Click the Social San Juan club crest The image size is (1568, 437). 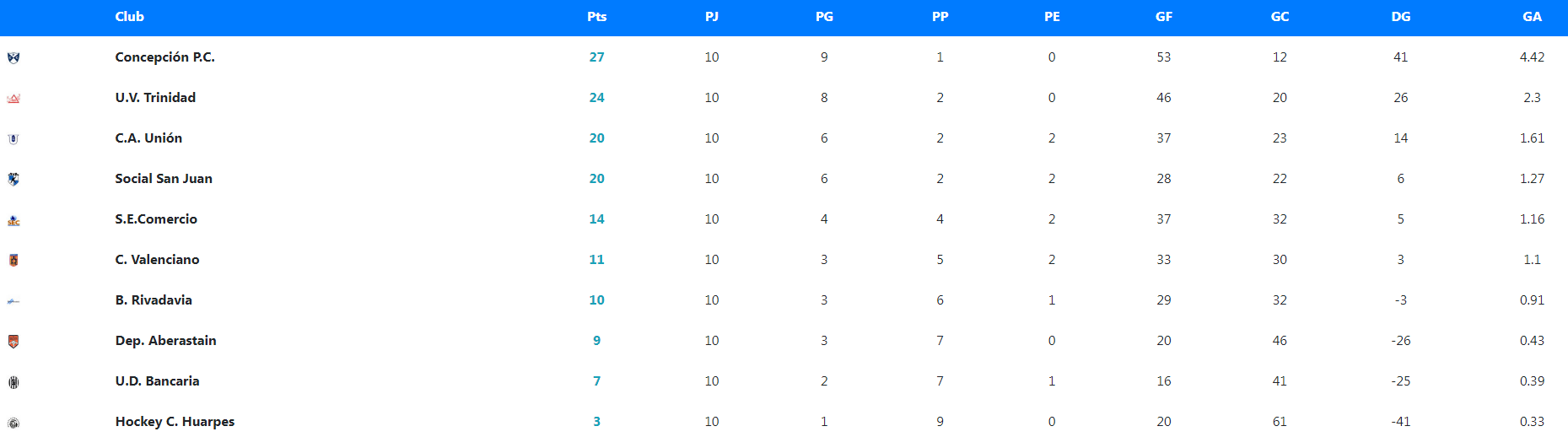click(x=13, y=179)
